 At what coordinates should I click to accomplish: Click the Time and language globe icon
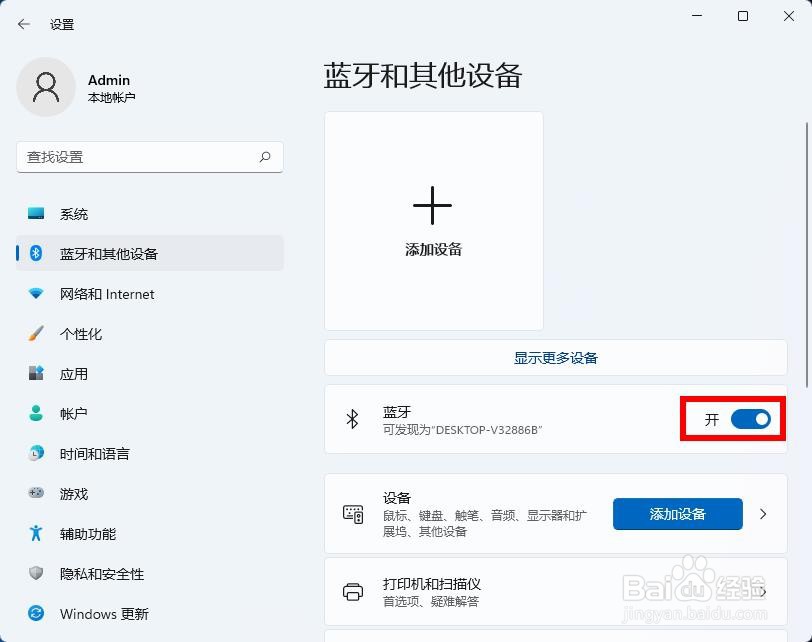tap(36, 453)
